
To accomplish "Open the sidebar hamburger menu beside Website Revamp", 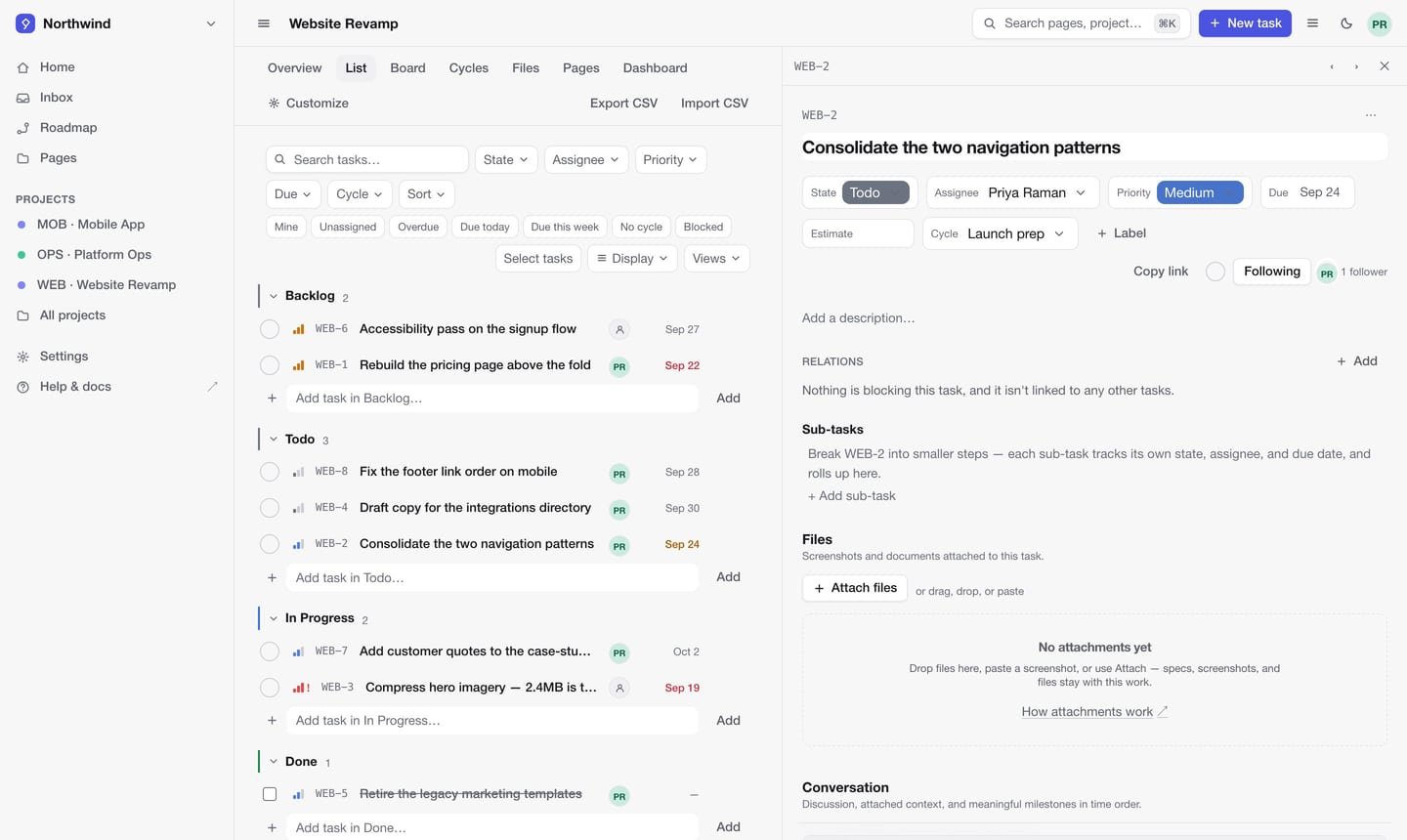I will click(x=264, y=23).
